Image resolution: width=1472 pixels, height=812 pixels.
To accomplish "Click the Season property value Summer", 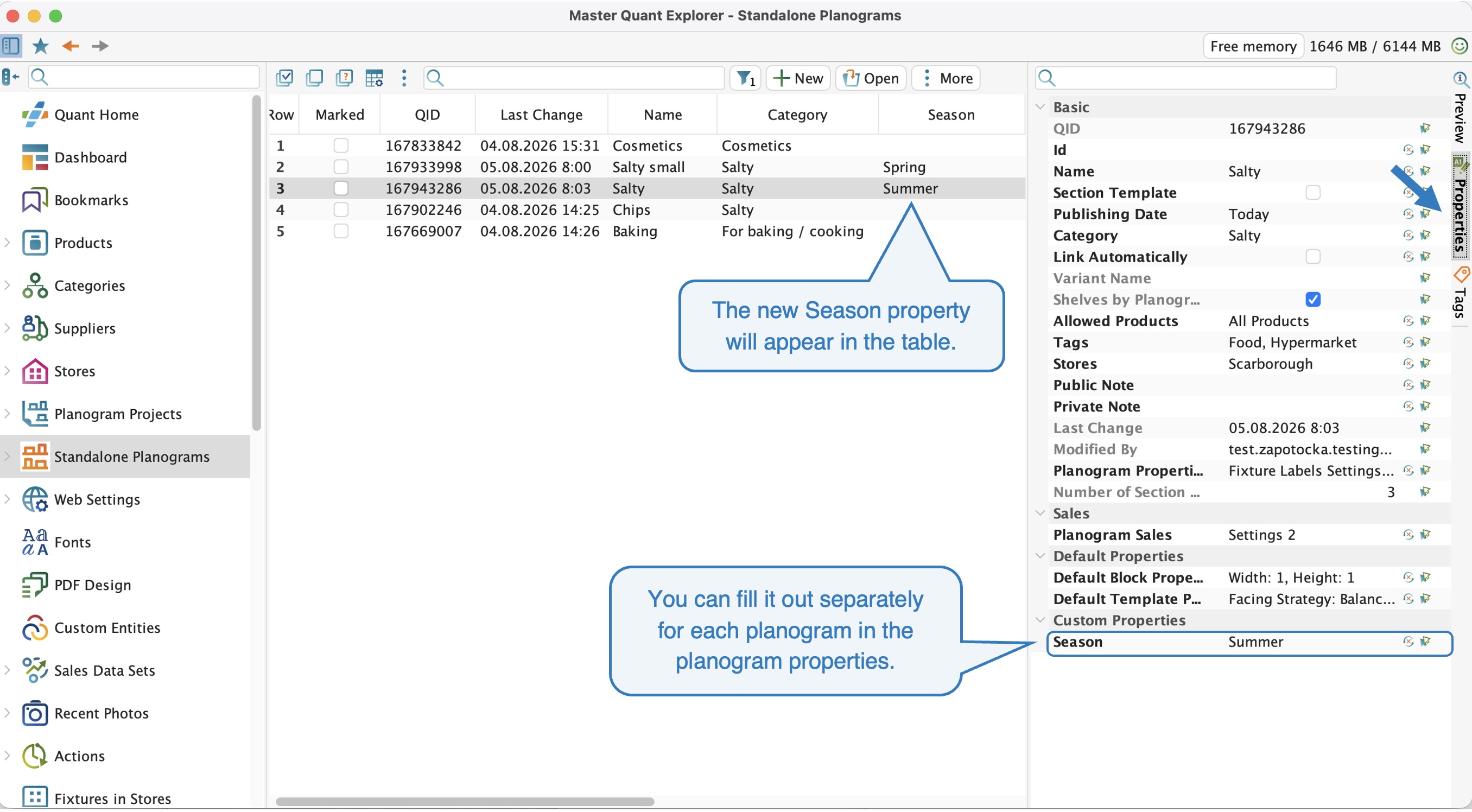I will pyautogui.click(x=1256, y=642).
